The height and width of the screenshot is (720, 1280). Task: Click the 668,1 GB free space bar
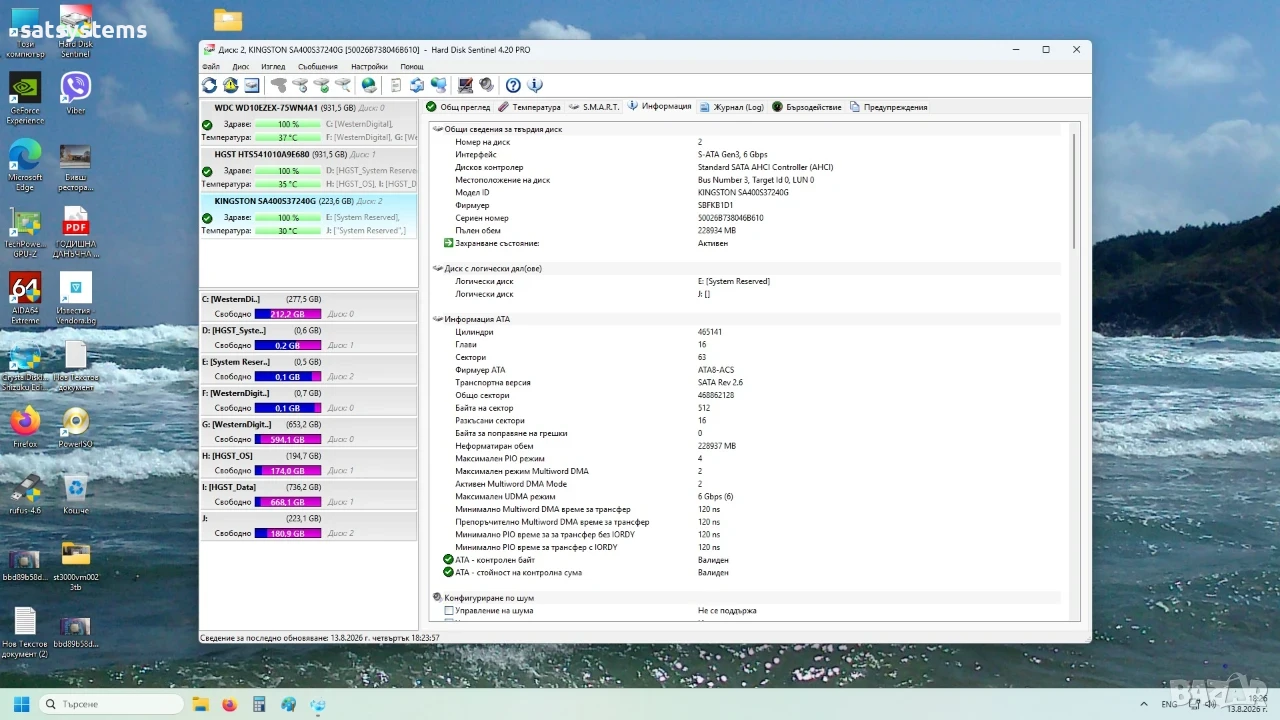tap(288, 502)
